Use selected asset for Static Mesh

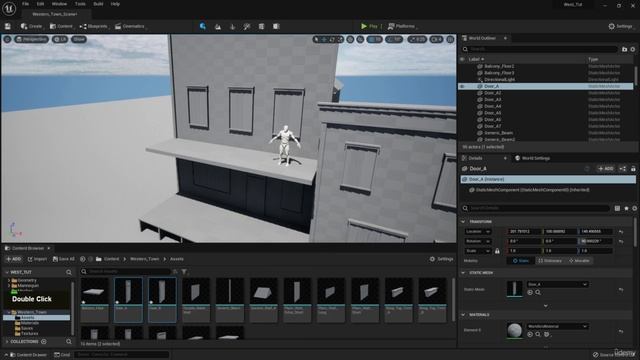[530, 292]
